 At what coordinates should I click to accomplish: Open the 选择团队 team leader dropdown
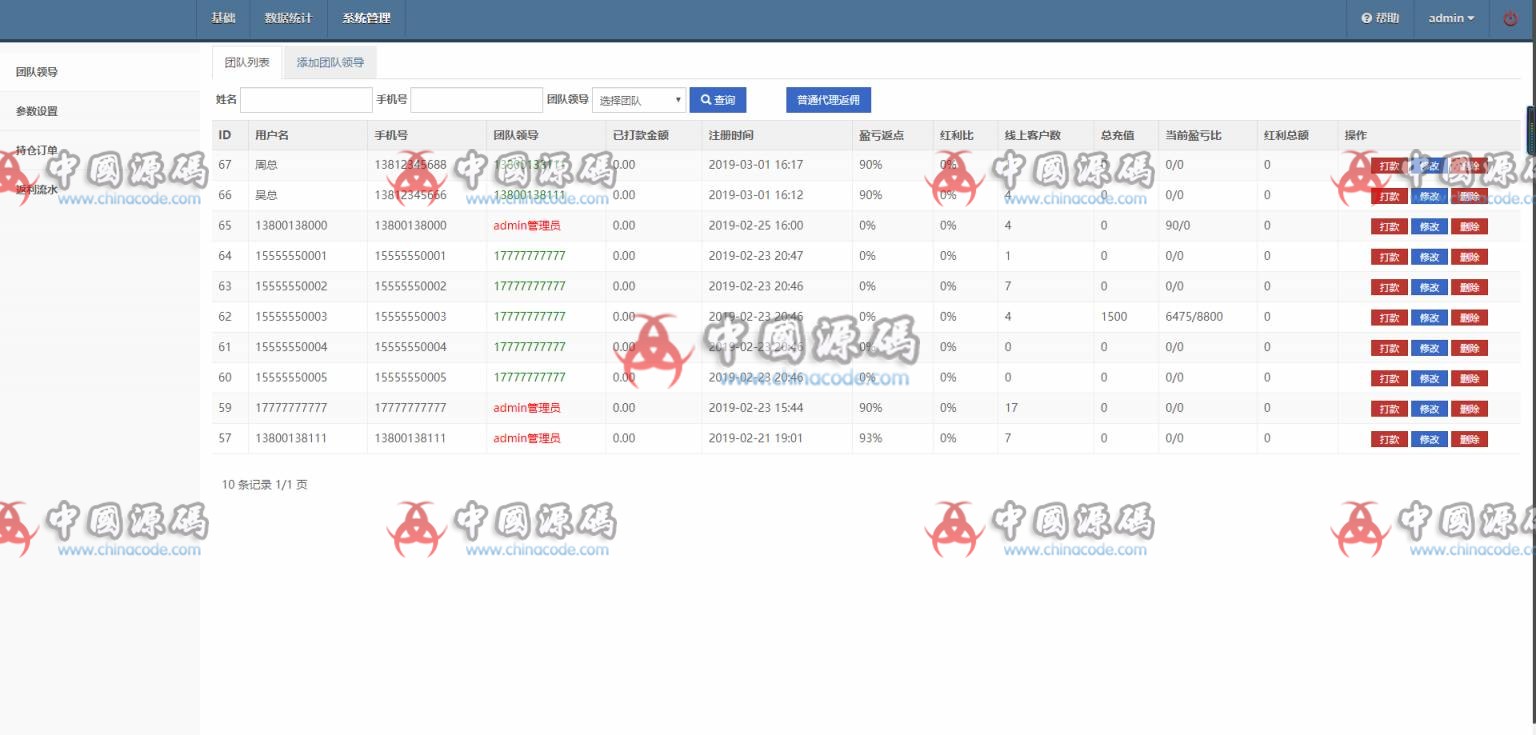[638, 99]
